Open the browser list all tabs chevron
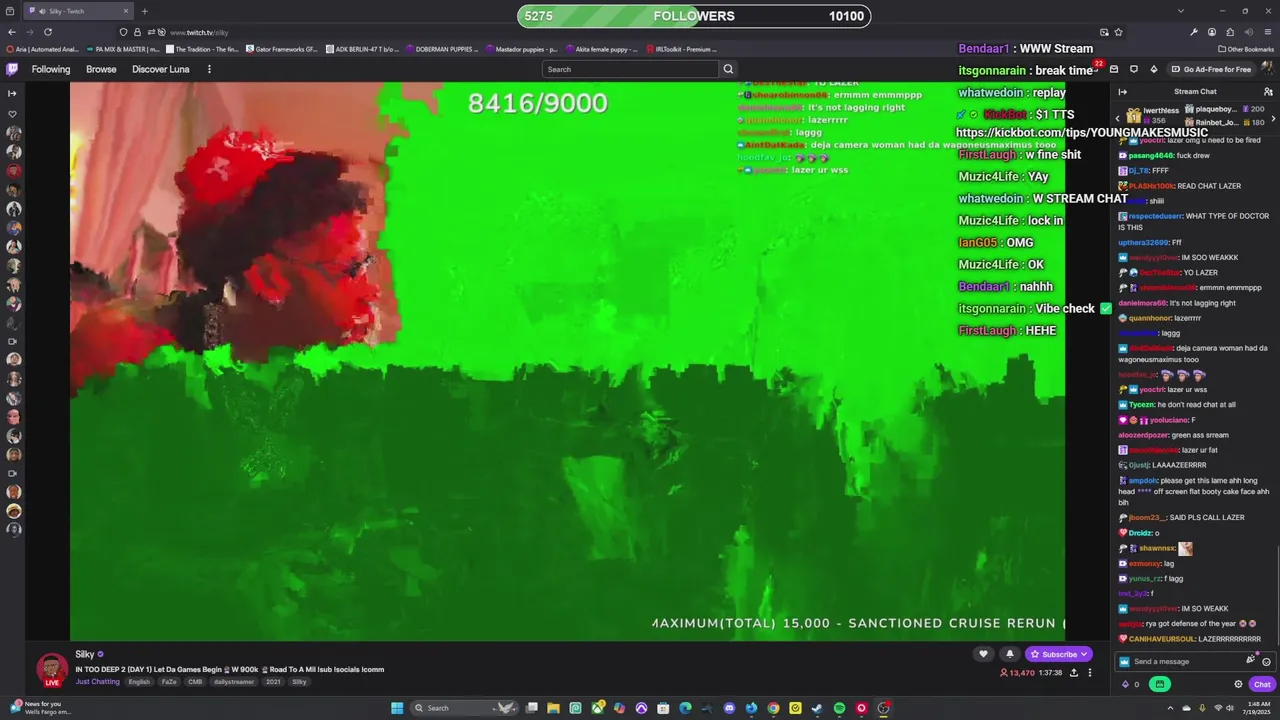1280x720 pixels. (x=1180, y=11)
